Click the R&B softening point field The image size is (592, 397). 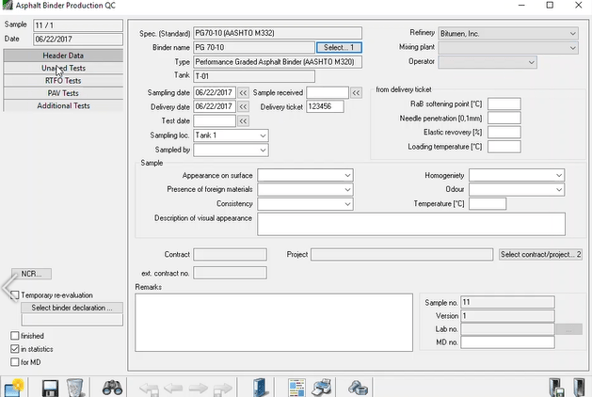point(504,104)
